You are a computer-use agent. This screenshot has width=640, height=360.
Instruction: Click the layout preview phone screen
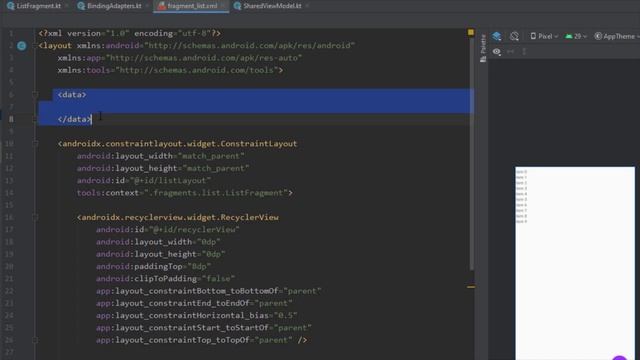pos(575,263)
